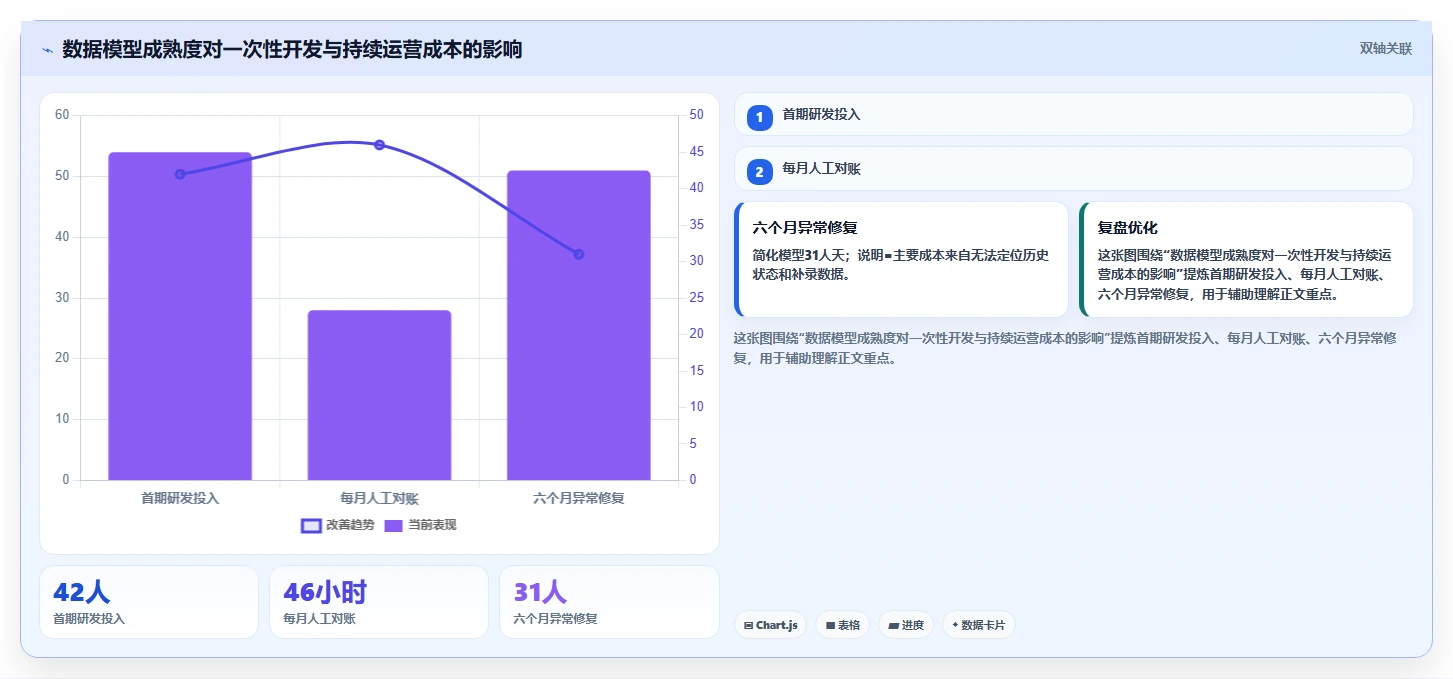Click the 31人 stat card
Viewport: 1453px width, 679px height.
pyautogui.click(x=609, y=602)
